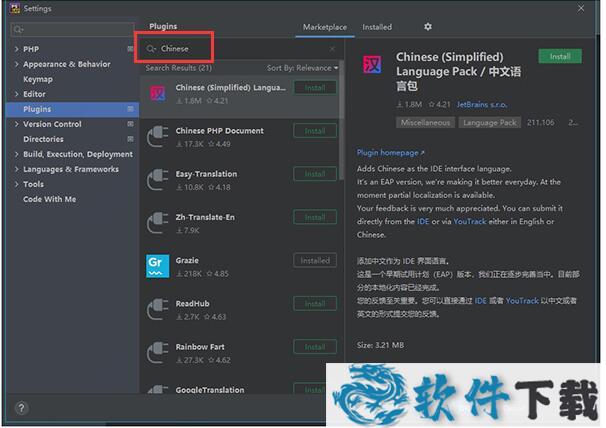This screenshot has height=428, width=606.
Task: Select Keymap in the settings tree
Action: 38,79
